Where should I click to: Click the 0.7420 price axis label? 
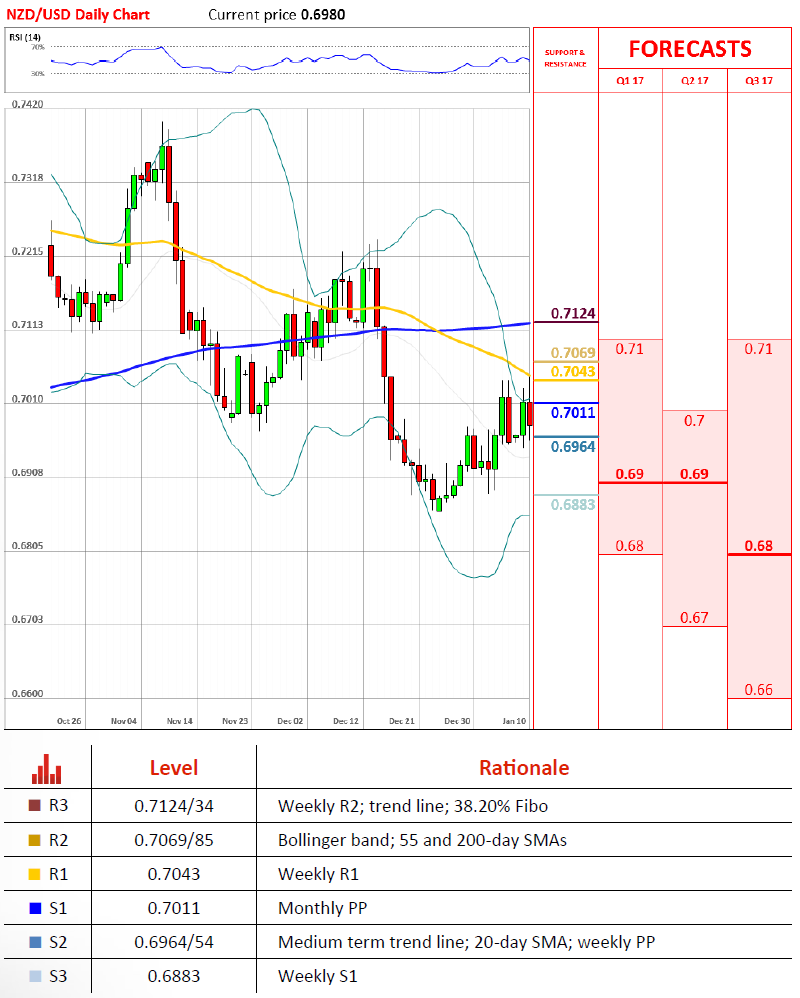click(x=28, y=104)
